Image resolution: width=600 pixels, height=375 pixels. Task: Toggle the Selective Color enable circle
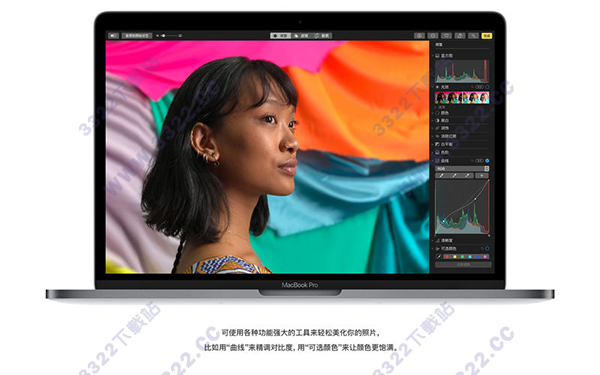(487, 249)
